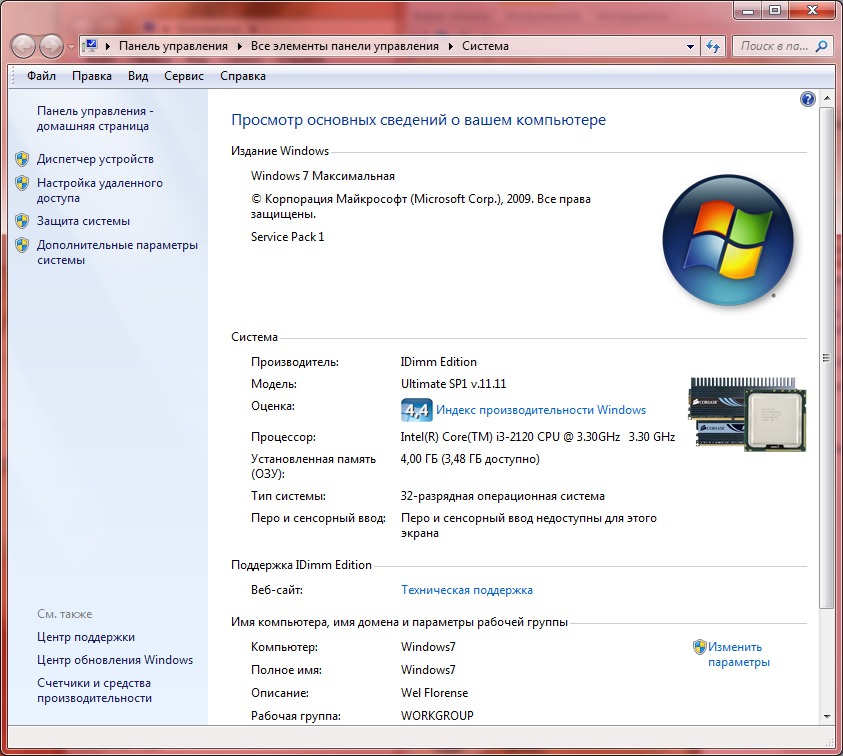
Task: Expand arrow before Система breadcrumb
Action: (x=451, y=46)
